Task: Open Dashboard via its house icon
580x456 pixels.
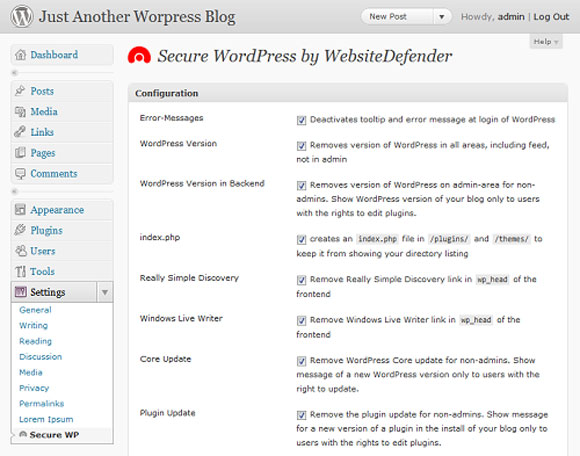Action: (20, 55)
